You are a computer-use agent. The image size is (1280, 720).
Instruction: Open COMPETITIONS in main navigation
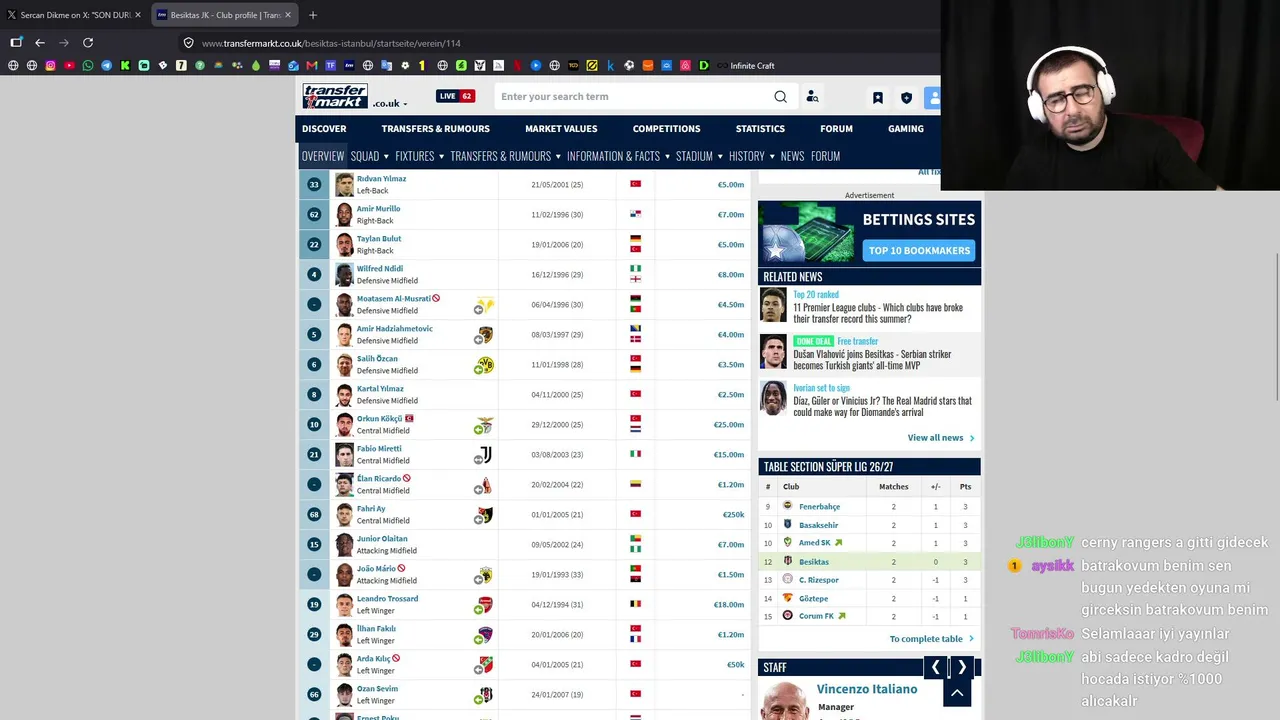pyautogui.click(x=667, y=129)
